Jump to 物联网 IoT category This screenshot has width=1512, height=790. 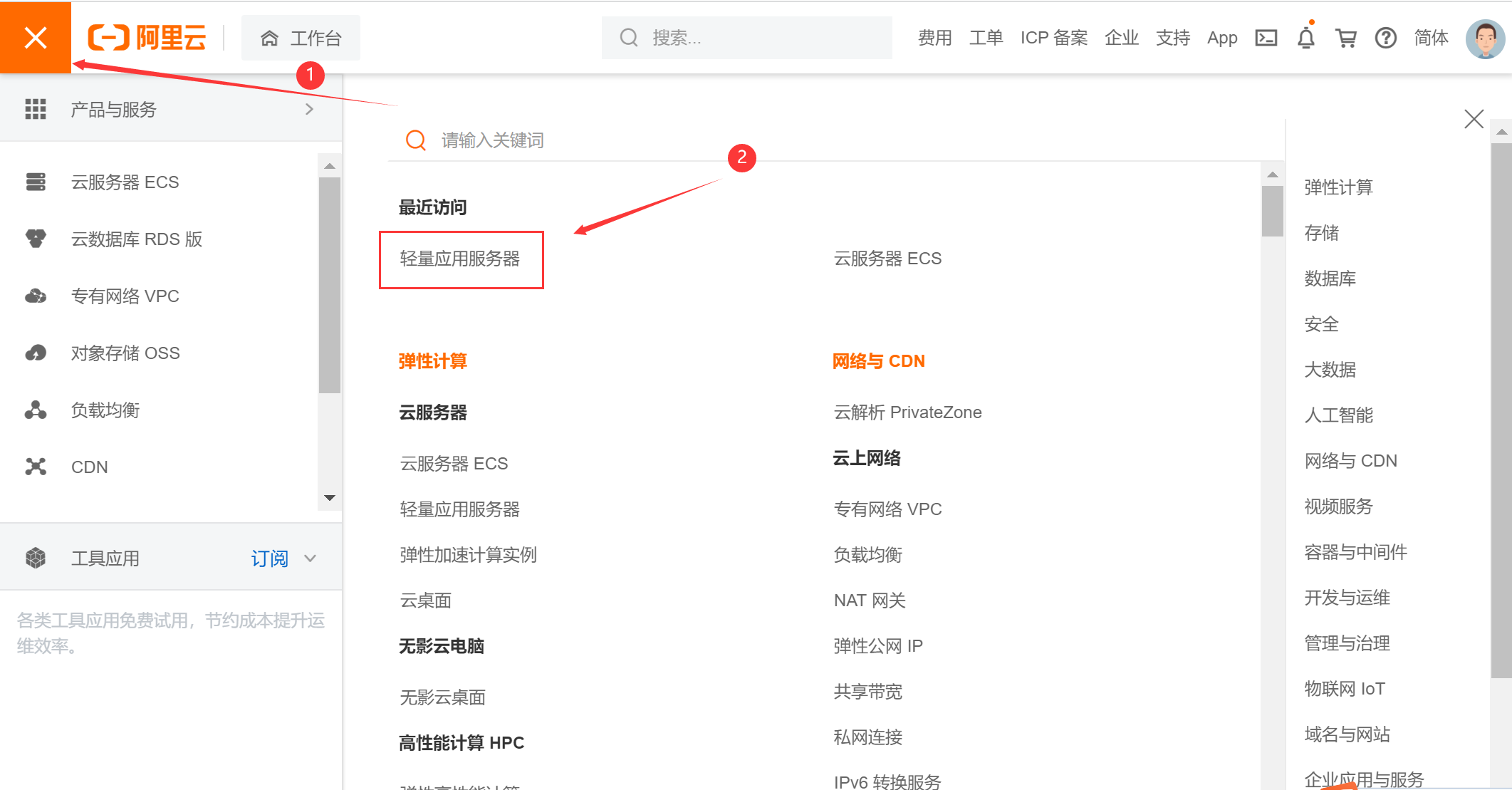(x=1345, y=689)
